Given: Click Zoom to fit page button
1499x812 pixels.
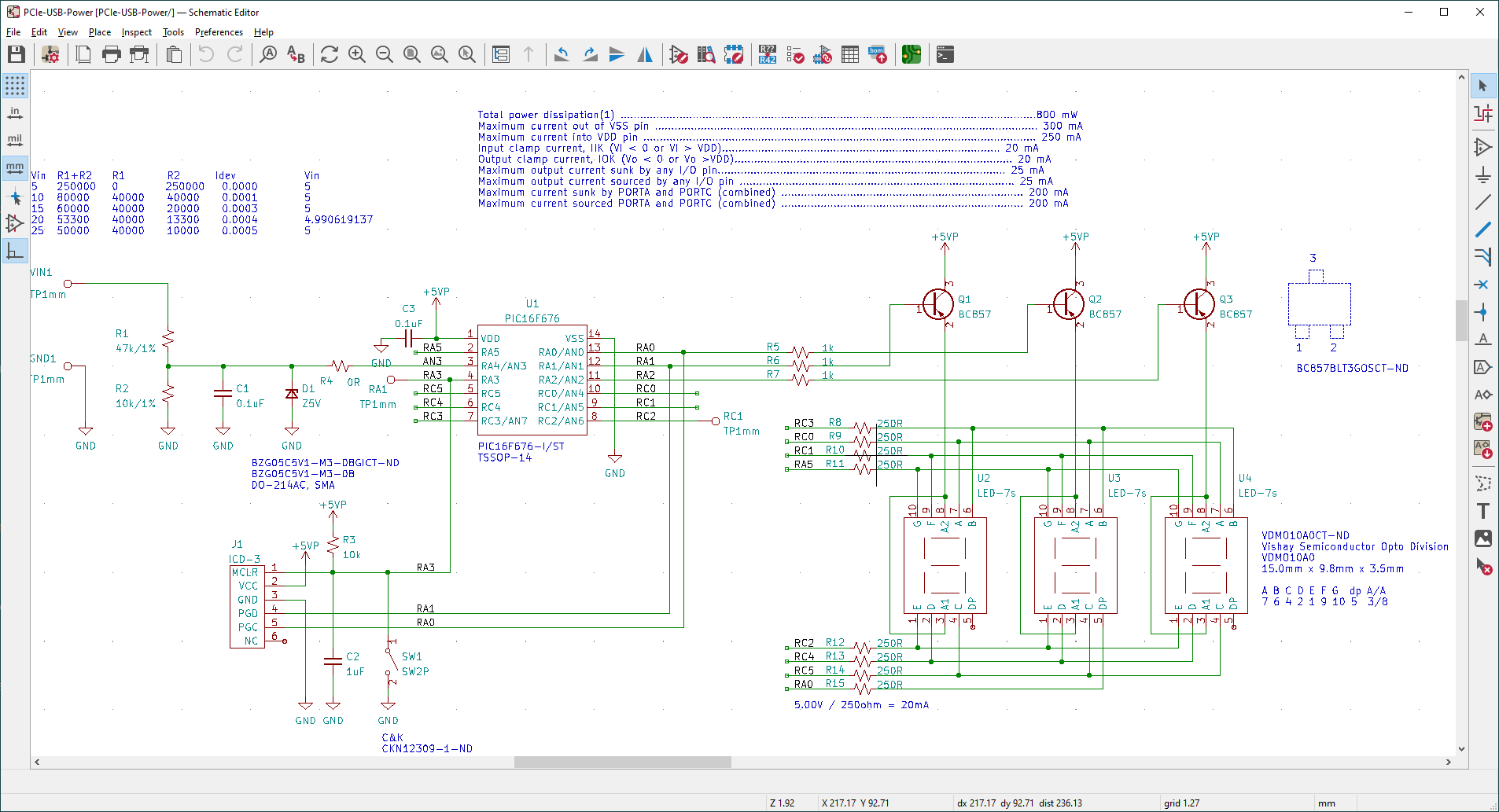Looking at the screenshot, I should (412, 54).
